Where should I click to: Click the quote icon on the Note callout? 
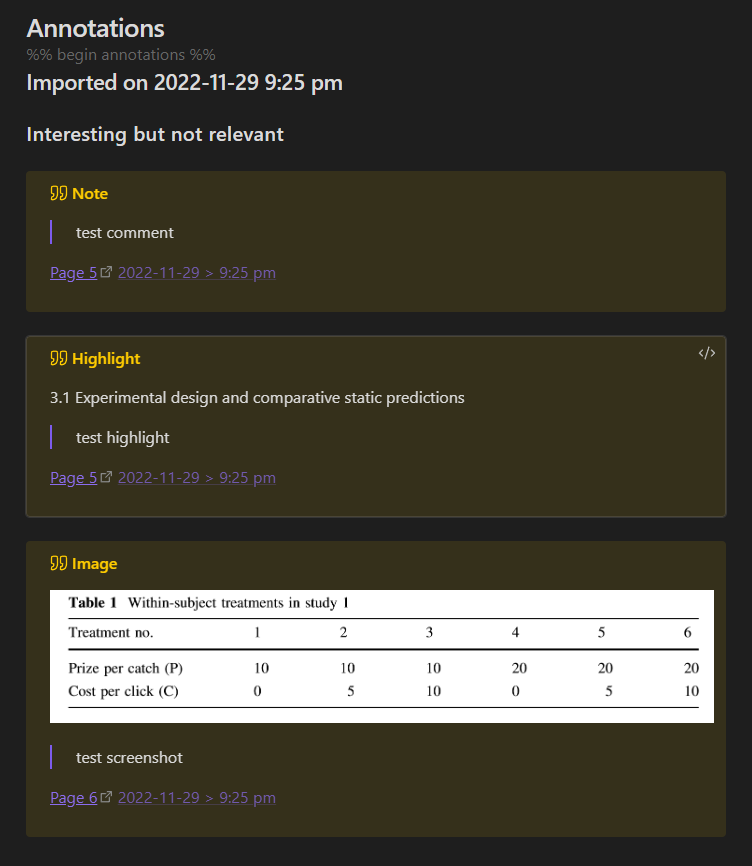coord(58,192)
